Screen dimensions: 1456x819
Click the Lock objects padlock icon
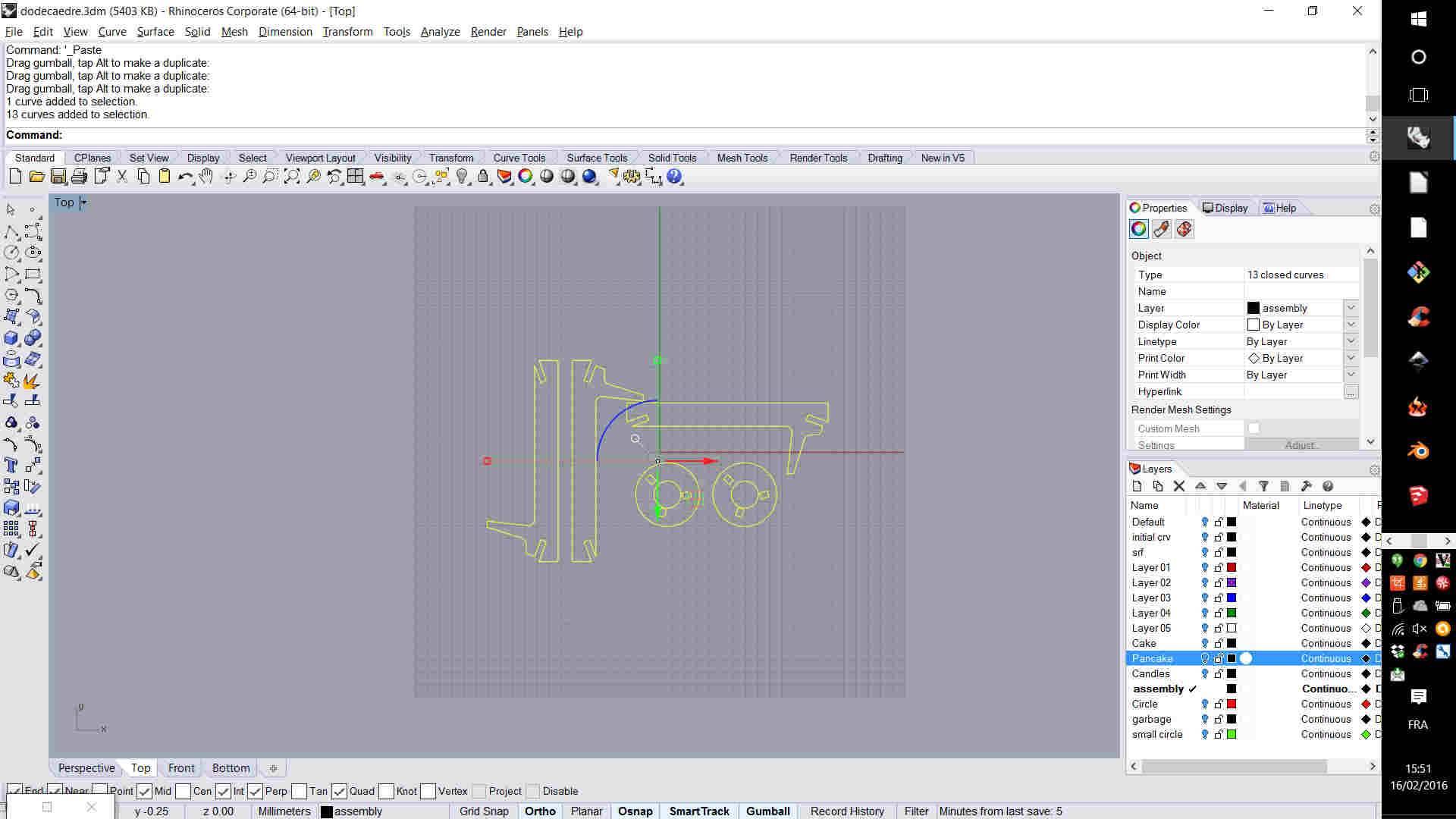483,177
